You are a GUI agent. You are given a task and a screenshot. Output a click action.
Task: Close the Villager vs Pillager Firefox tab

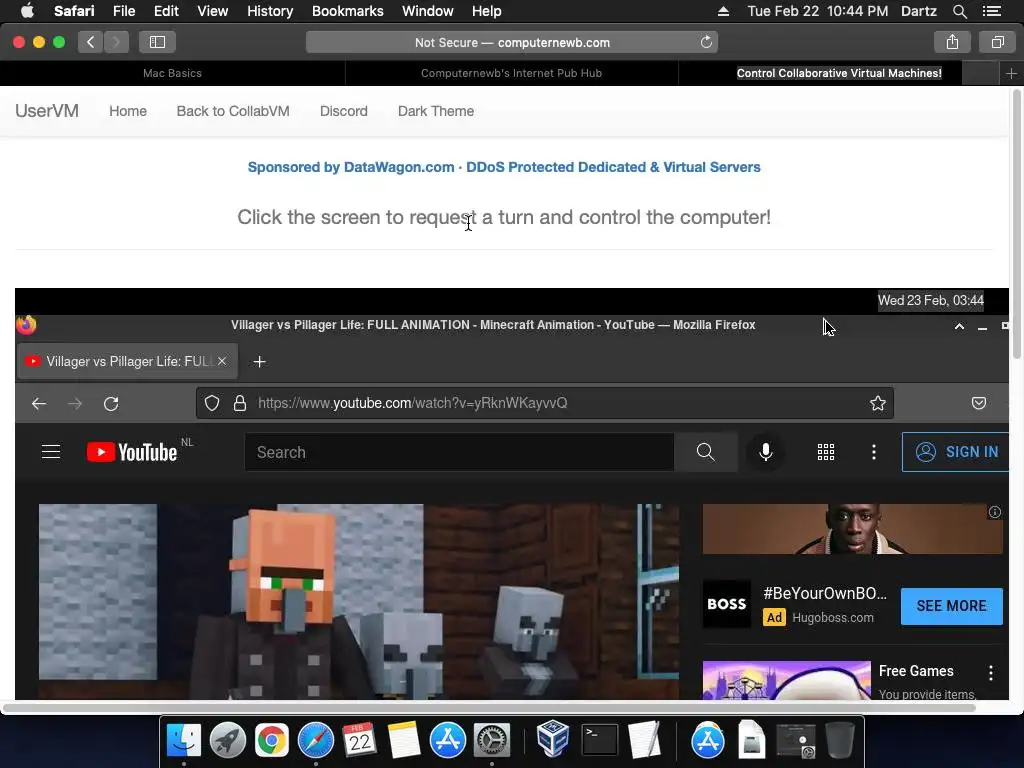point(222,361)
